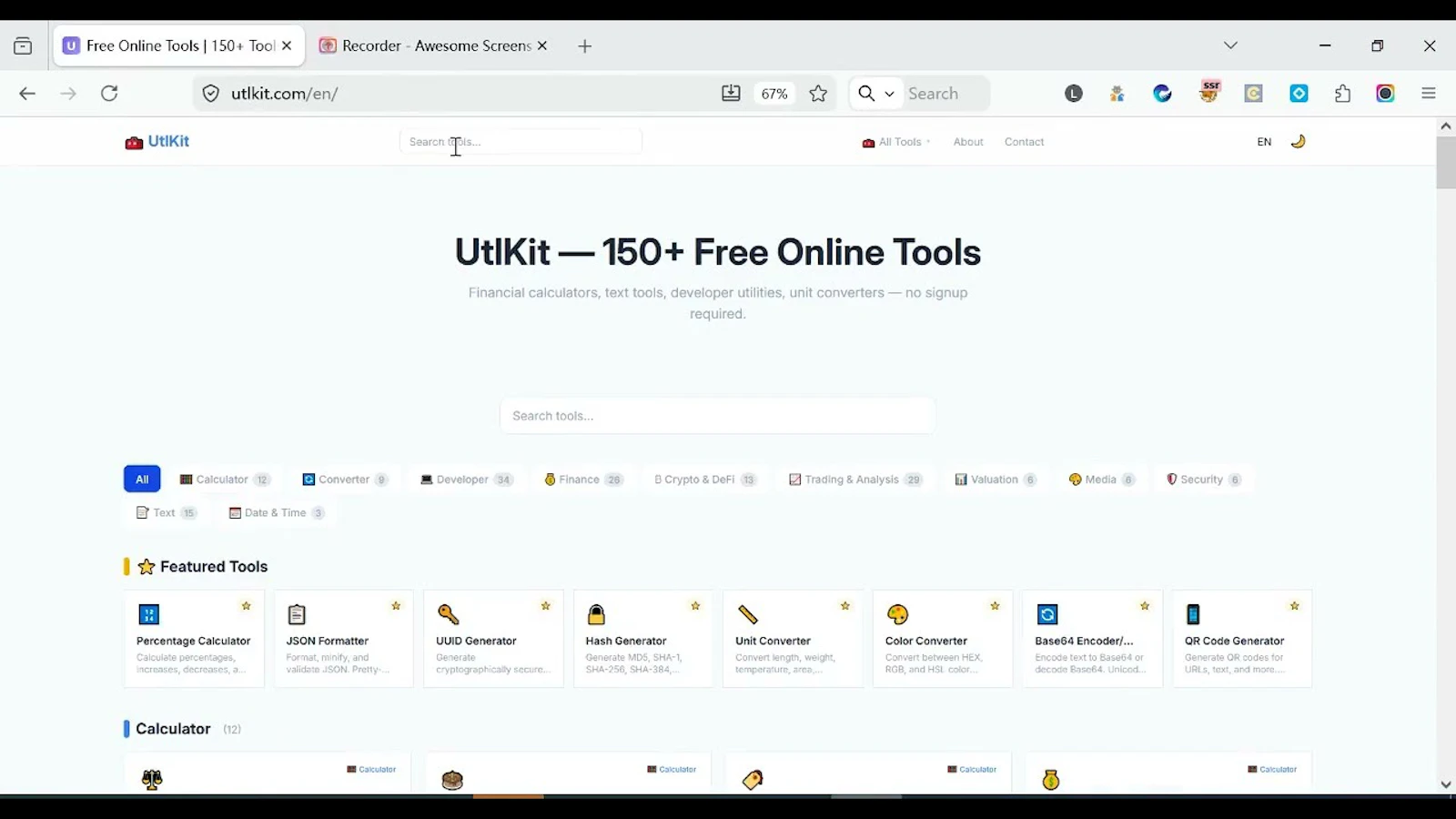Viewport: 1456px width, 819px height.
Task: Show Valuation category tools
Action: pyautogui.click(x=996, y=480)
